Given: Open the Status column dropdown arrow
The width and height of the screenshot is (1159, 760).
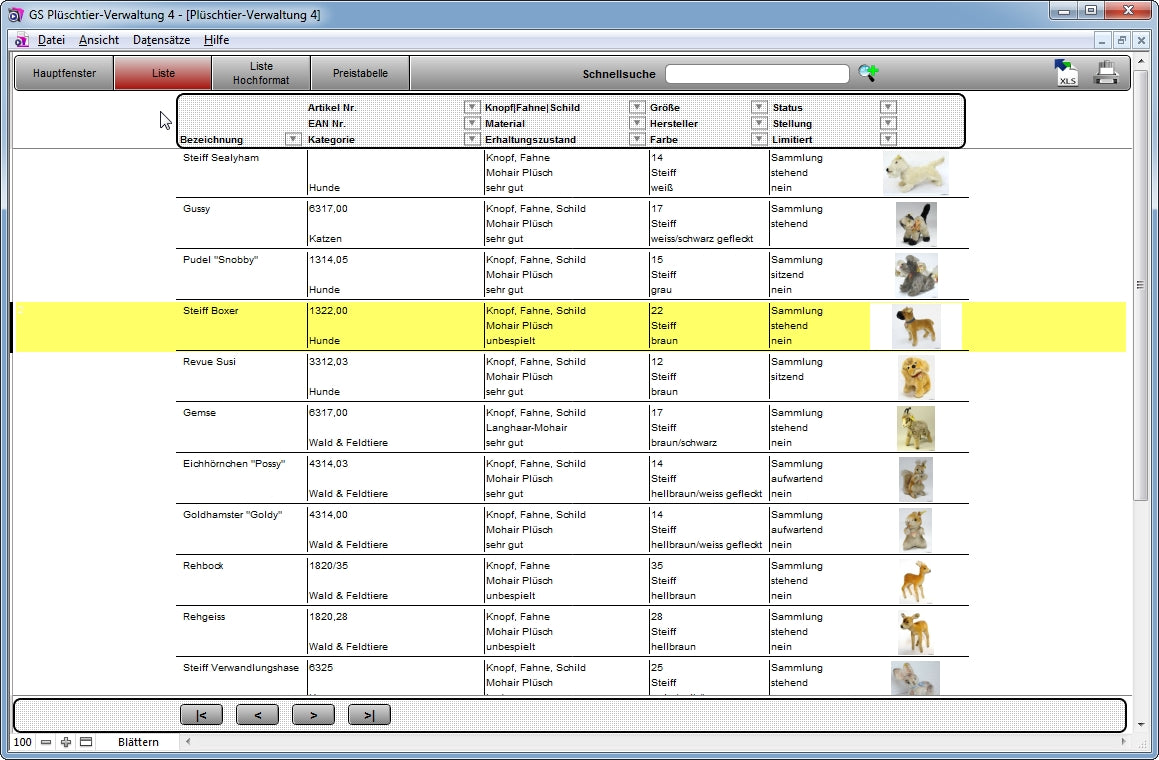Looking at the screenshot, I should pyautogui.click(x=887, y=107).
